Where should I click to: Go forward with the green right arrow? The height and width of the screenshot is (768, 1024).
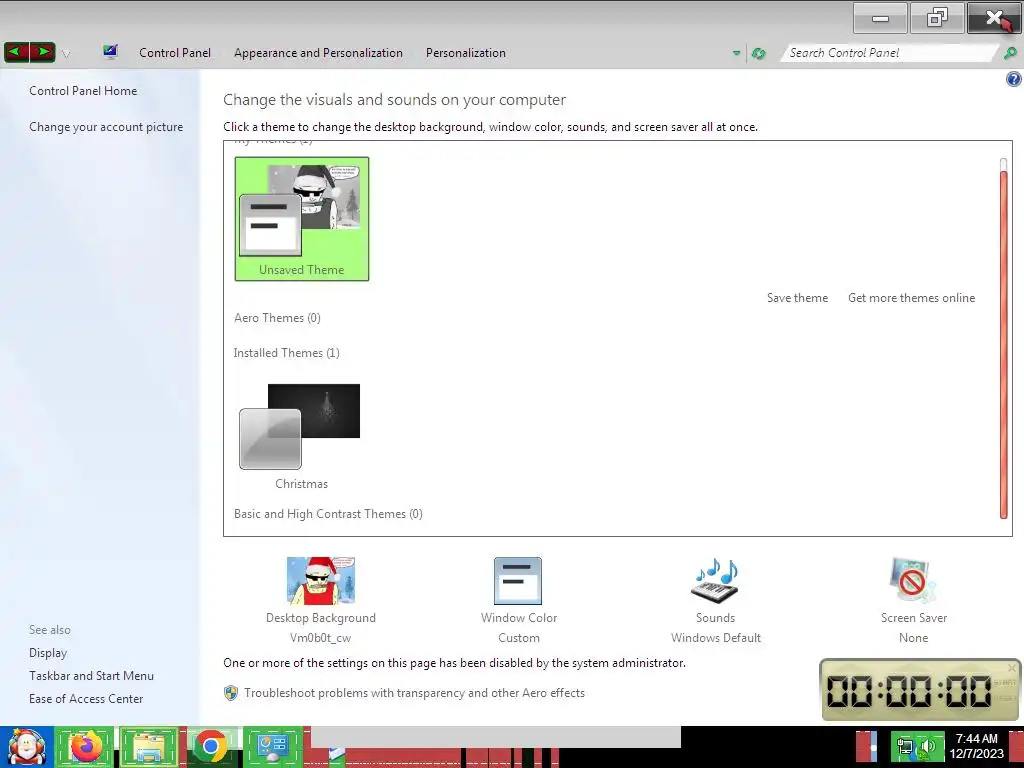pyautogui.click(x=43, y=52)
